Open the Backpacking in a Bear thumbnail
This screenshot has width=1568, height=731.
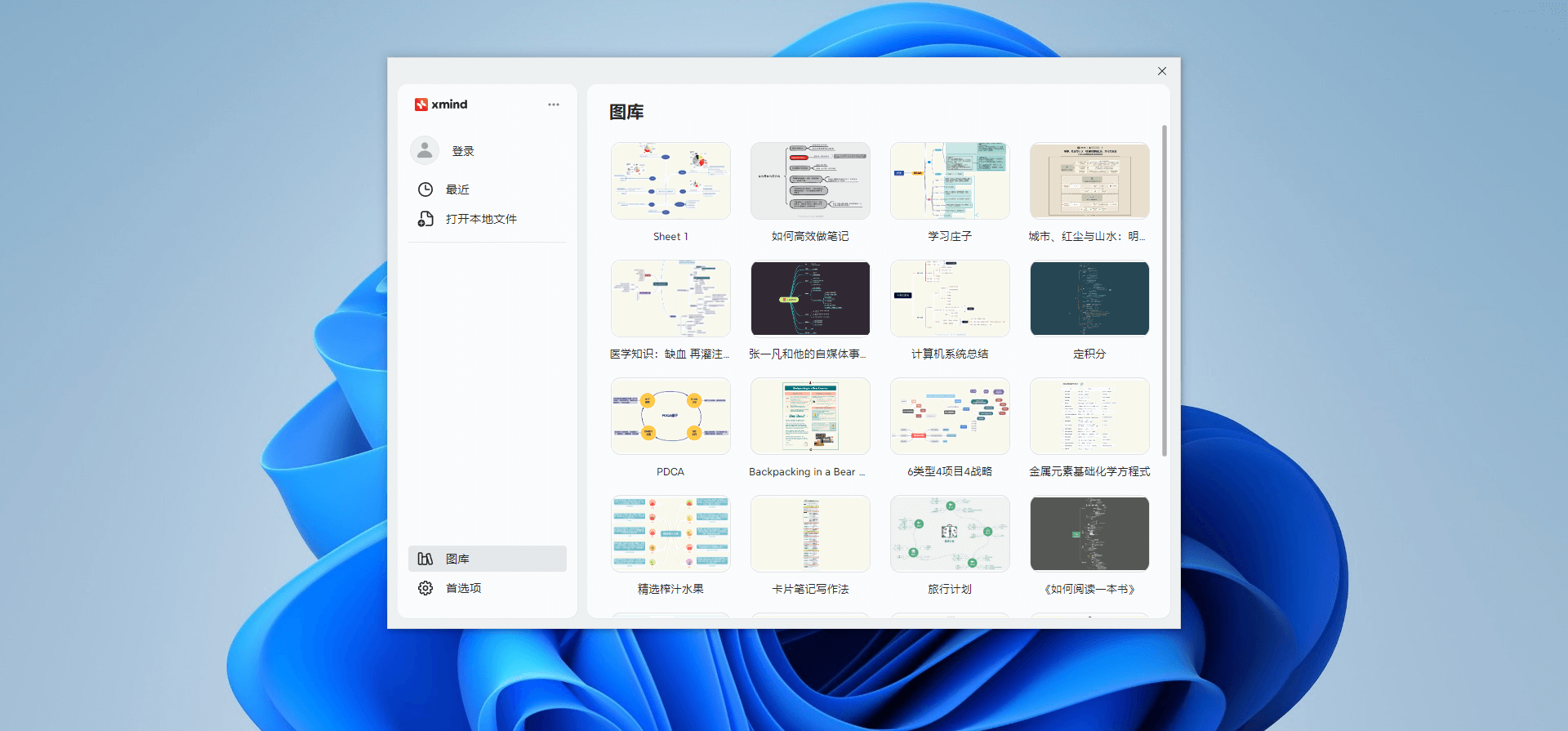pos(810,416)
